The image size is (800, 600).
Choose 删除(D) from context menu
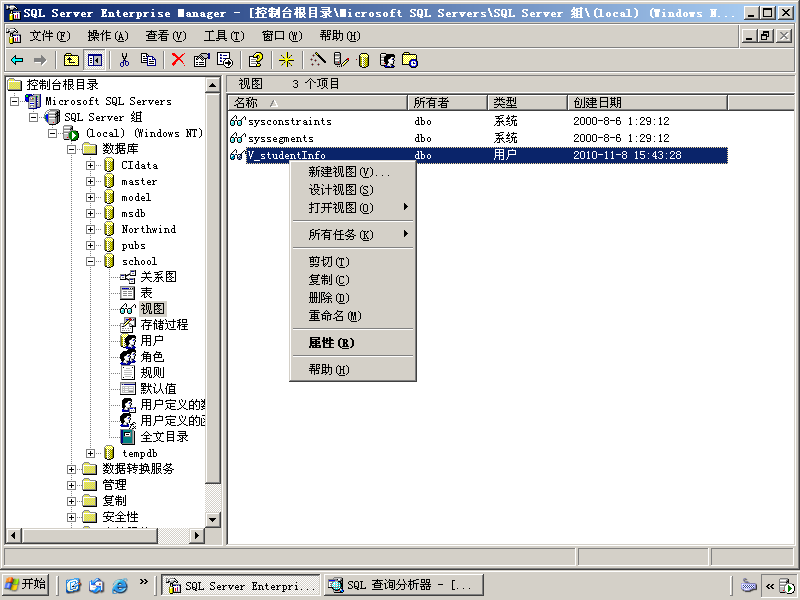353,297
